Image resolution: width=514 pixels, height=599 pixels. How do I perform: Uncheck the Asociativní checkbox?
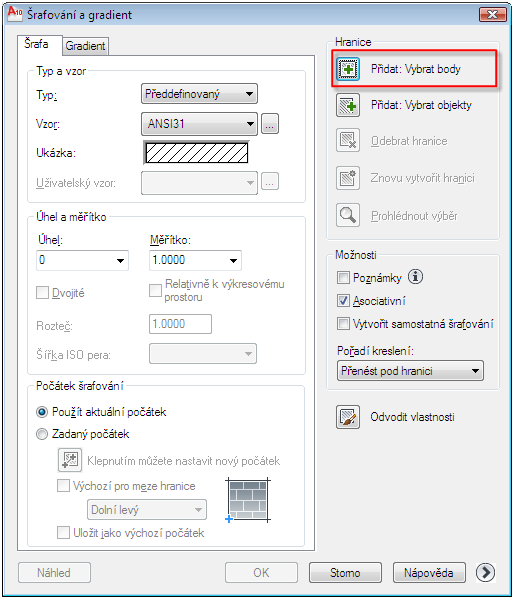pyautogui.click(x=343, y=301)
